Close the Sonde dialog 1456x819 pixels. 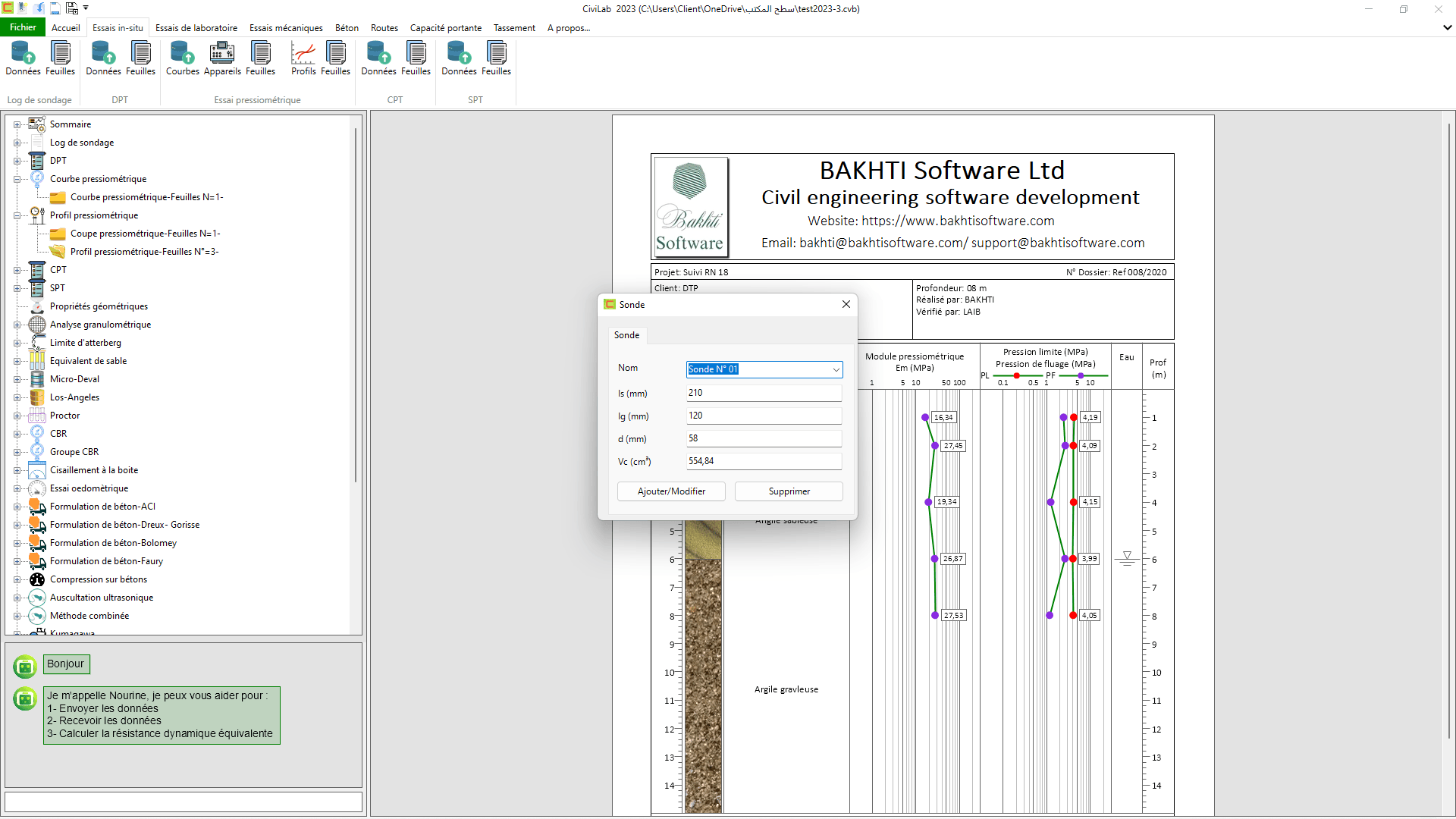(x=846, y=304)
